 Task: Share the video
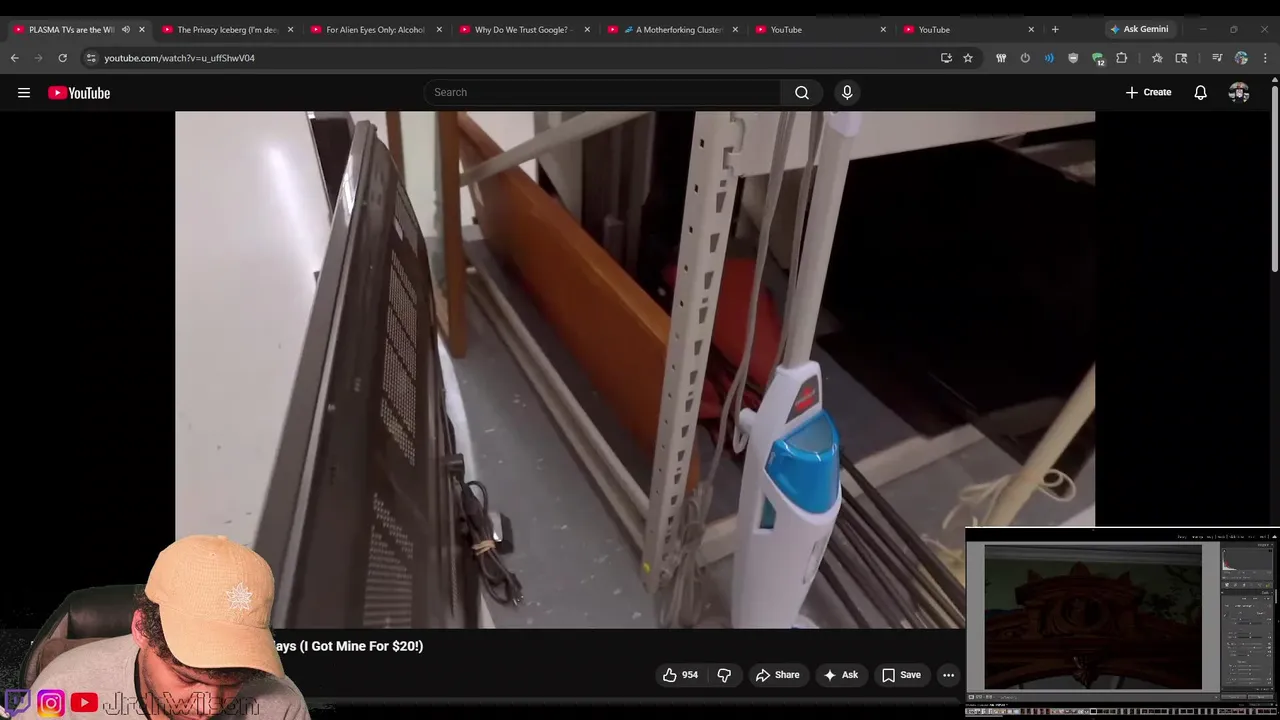(778, 675)
